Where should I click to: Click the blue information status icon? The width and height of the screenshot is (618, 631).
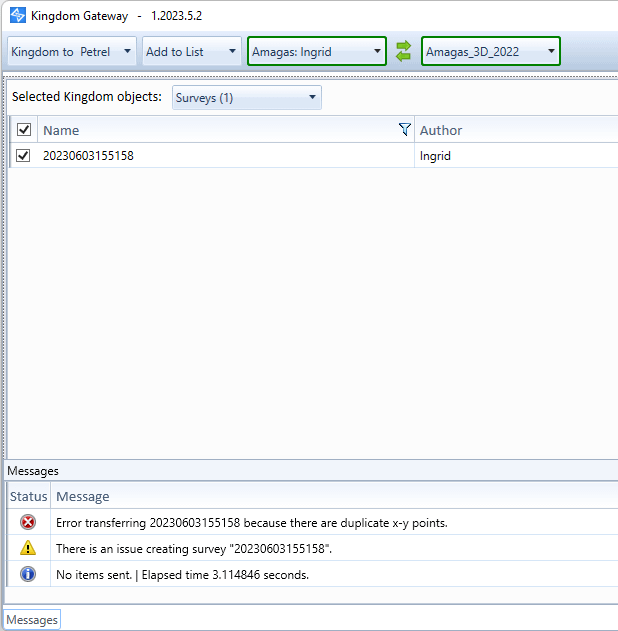[x=28, y=574]
